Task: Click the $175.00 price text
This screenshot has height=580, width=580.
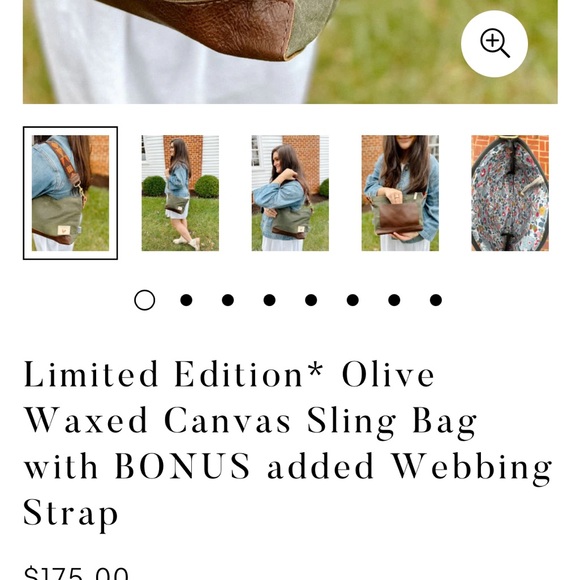Action: 76,573
